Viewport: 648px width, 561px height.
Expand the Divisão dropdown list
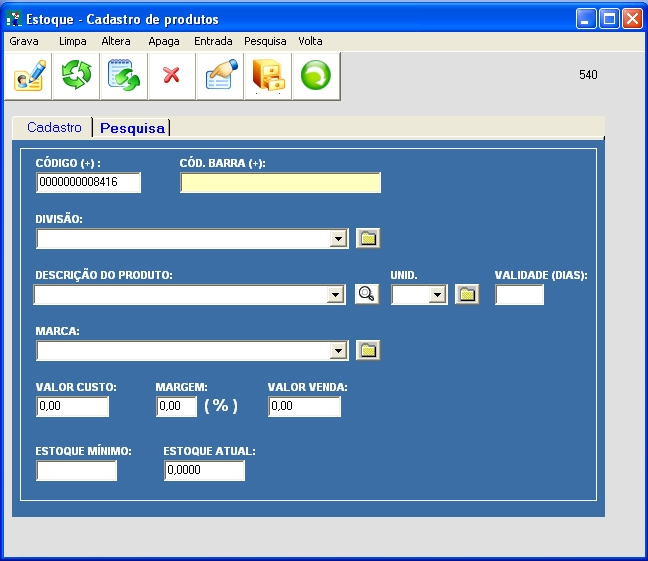(339, 239)
